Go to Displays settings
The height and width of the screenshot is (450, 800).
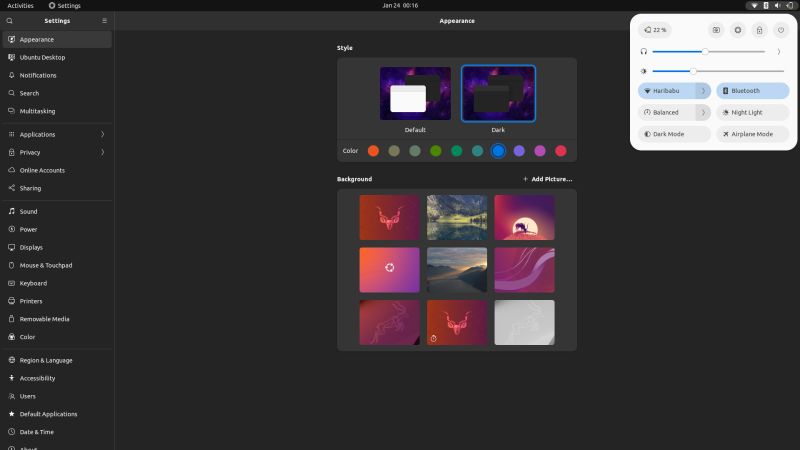tap(57, 247)
